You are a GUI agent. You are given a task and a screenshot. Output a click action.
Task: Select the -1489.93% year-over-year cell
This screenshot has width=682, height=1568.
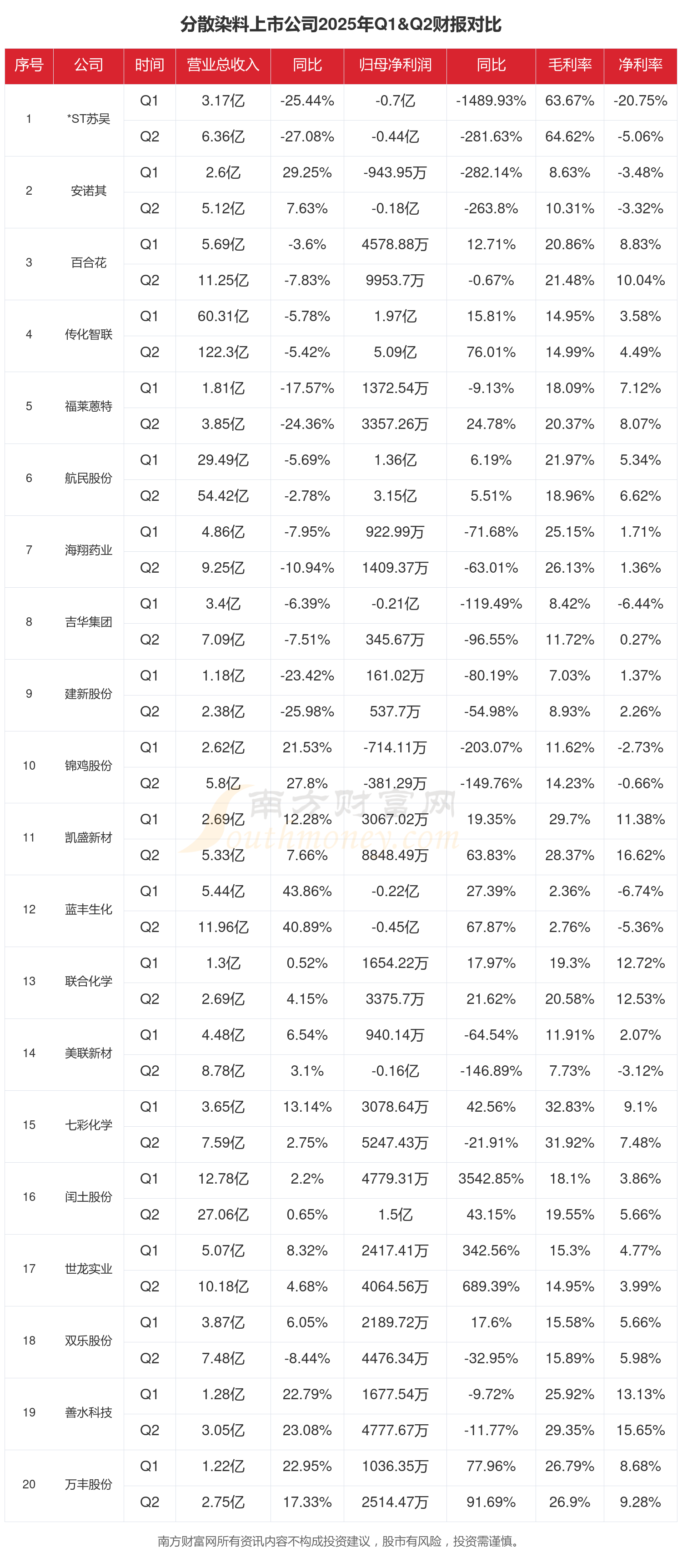click(491, 101)
